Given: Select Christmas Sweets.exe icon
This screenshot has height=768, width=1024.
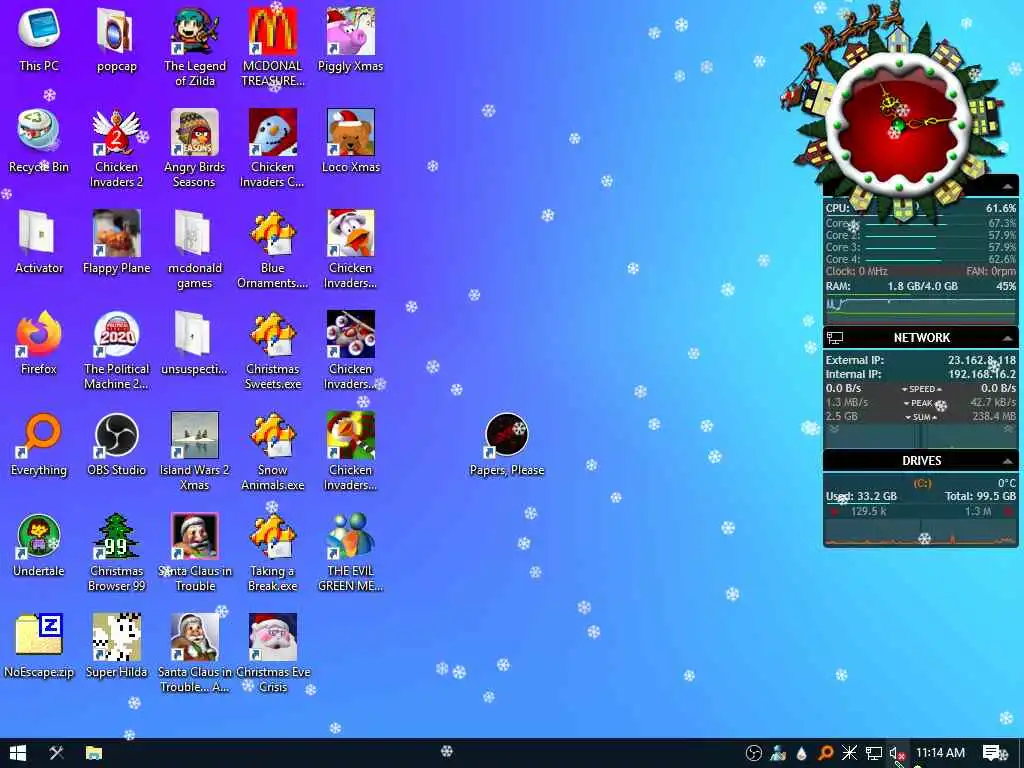Looking at the screenshot, I should point(273,351).
